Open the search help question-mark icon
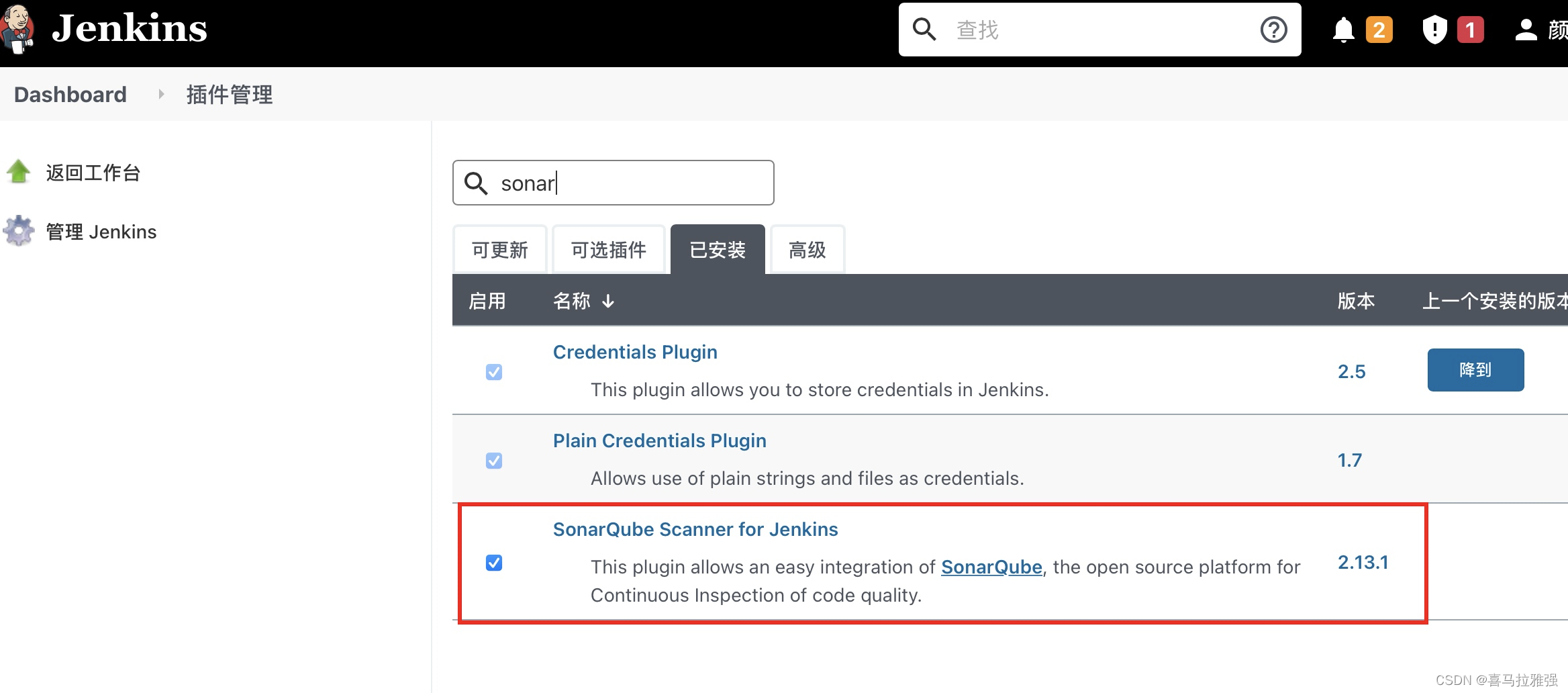The image size is (1568, 693). click(1273, 30)
